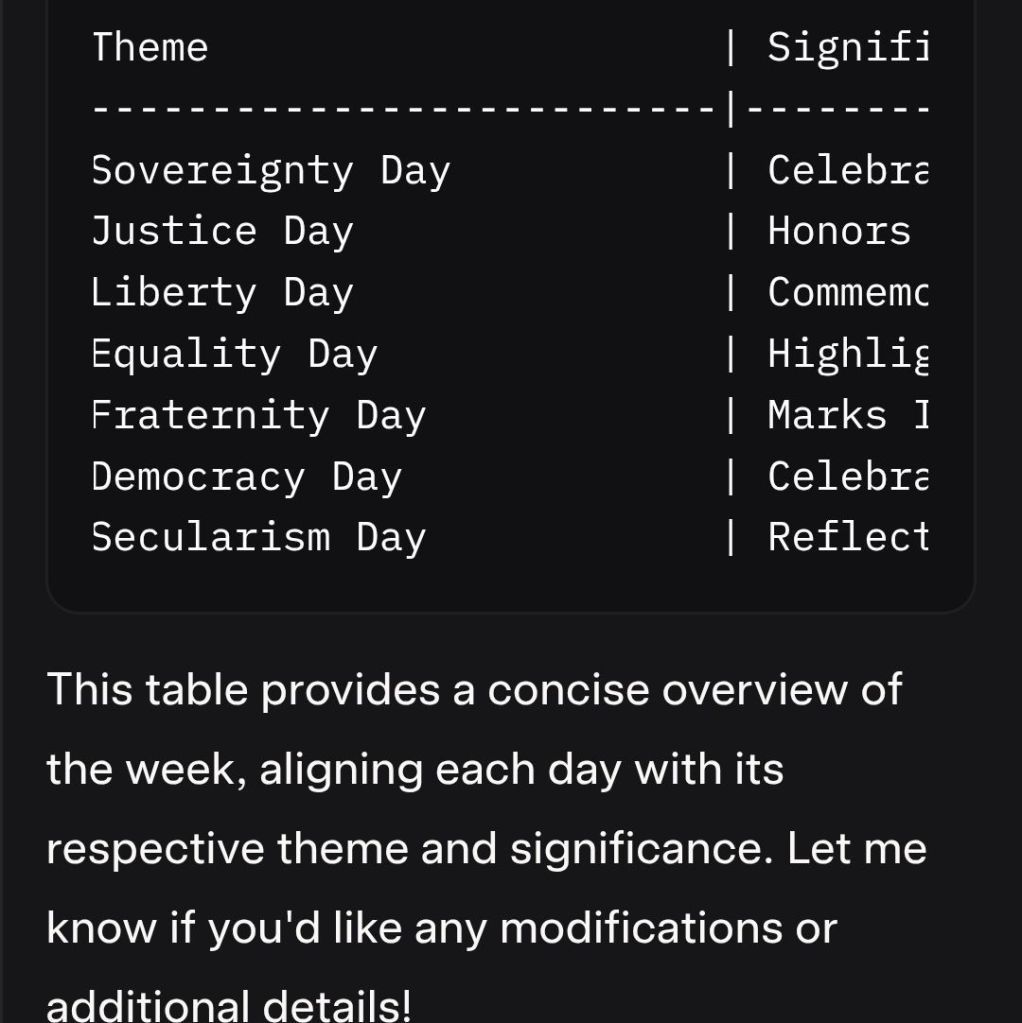Screen dimensions: 1022x1023
Task: Click "Marks" in the Fraternity Day row
Action: [827, 415]
